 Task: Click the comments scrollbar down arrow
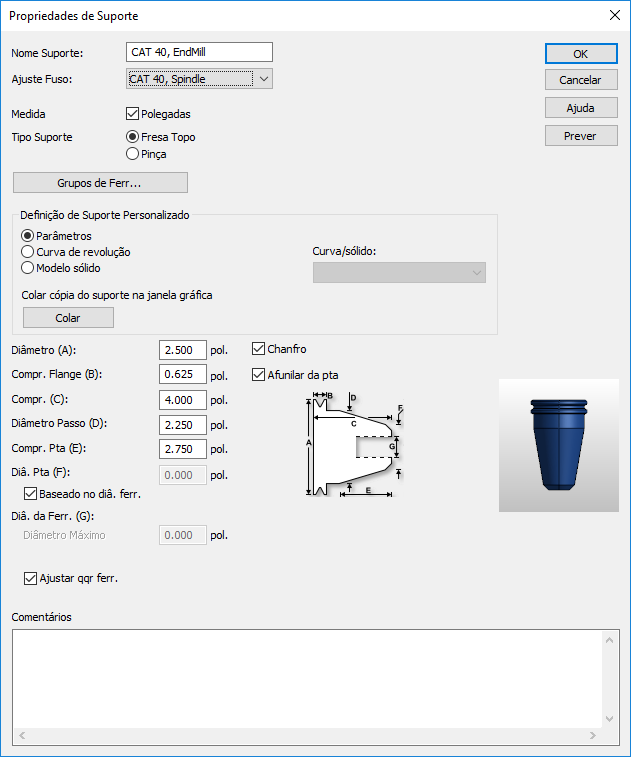tap(609, 719)
